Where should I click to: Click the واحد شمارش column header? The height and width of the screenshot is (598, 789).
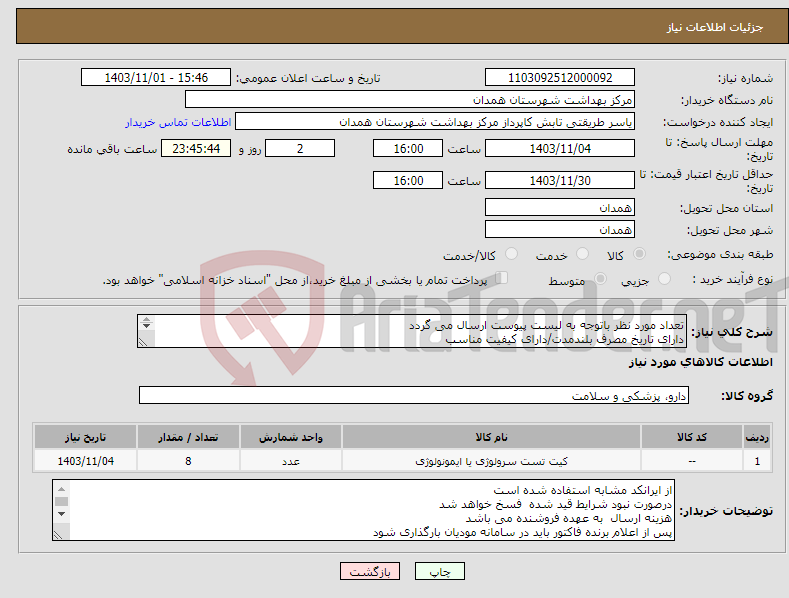click(291, 437)
